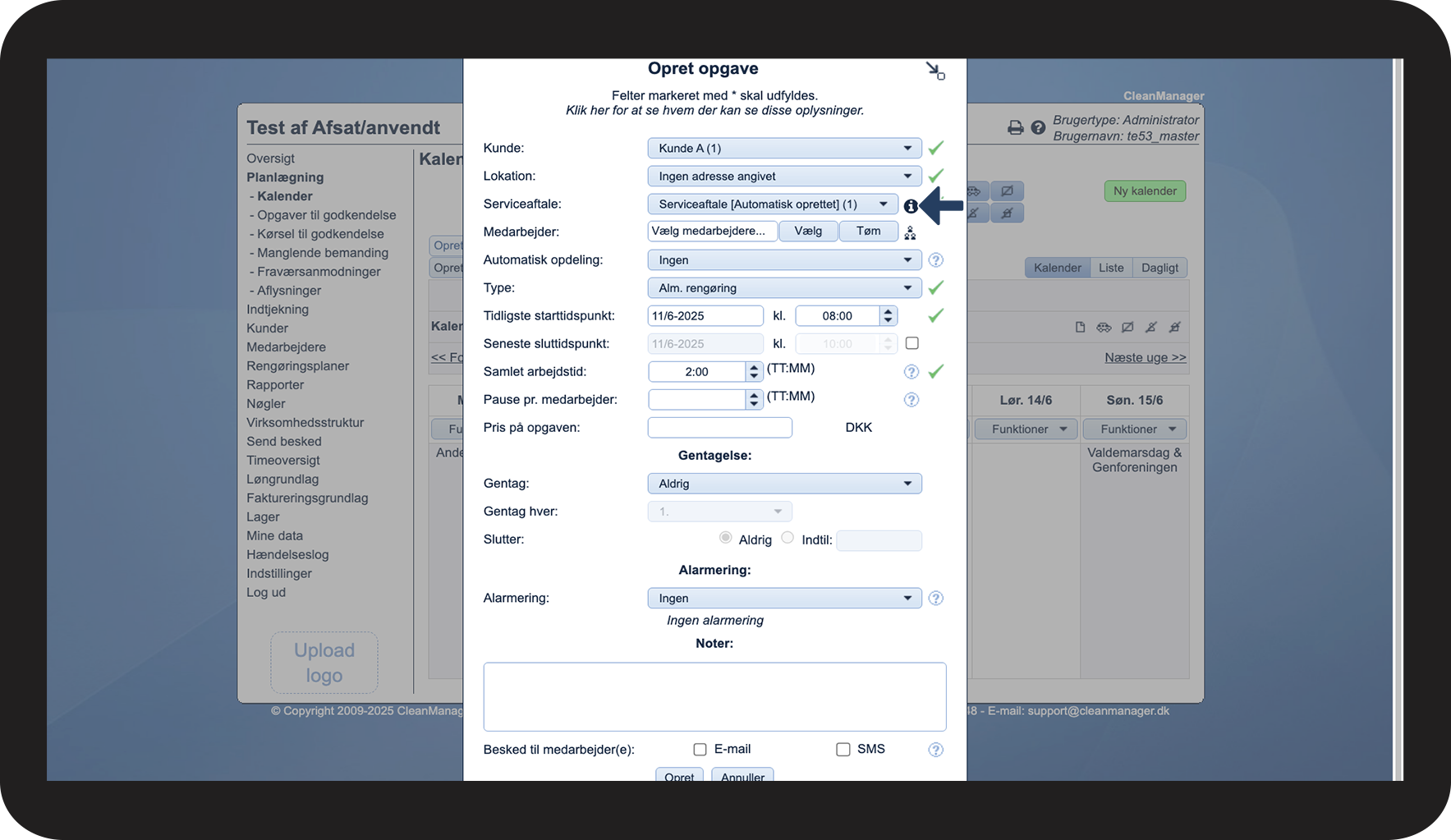Open the Serviceaftale info icon
This screenshot has width=1451, height=840.
pos(911,206)
